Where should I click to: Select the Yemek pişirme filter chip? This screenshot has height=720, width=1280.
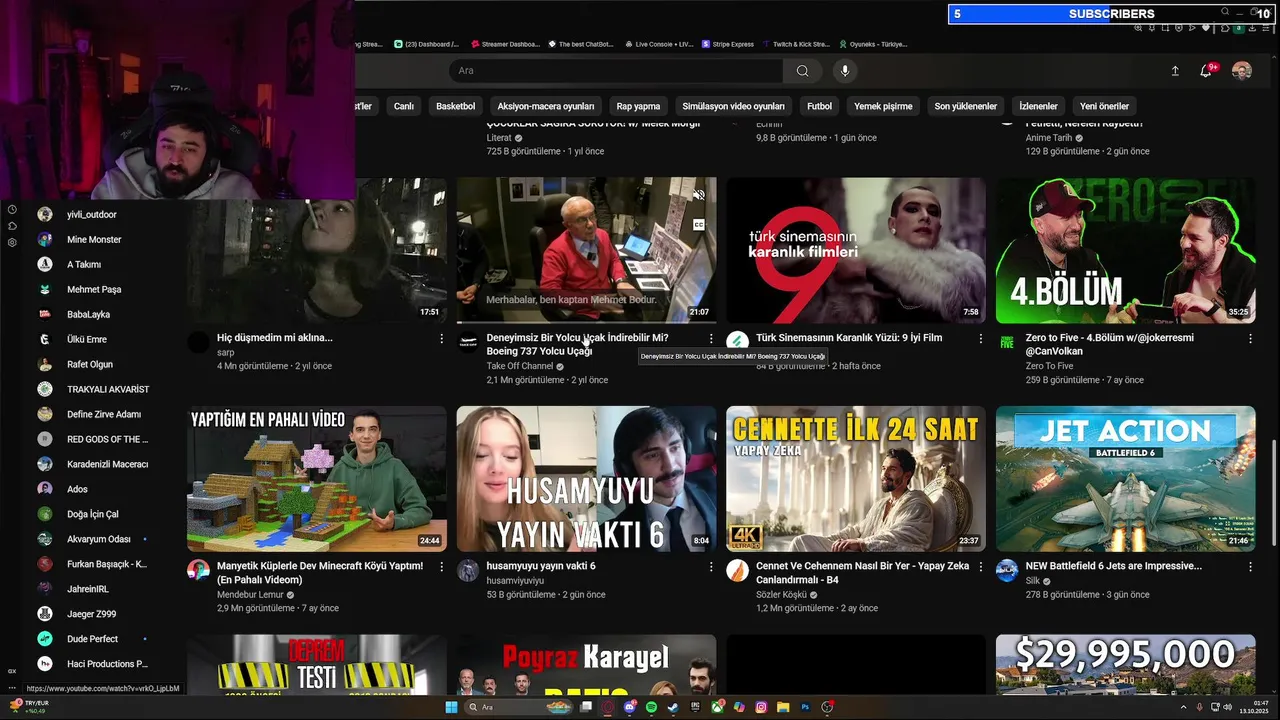coord(883,106)
